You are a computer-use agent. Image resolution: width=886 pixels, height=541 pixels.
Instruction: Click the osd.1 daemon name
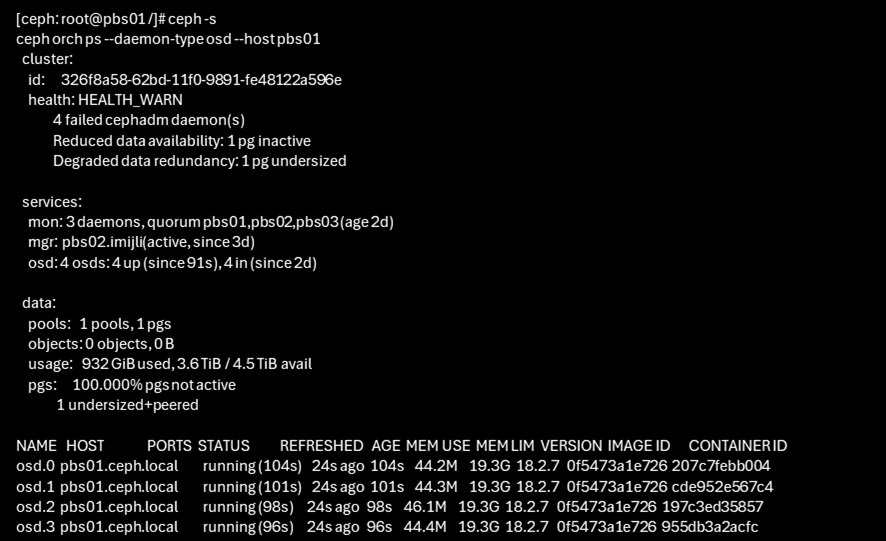(x=35, y=486)
